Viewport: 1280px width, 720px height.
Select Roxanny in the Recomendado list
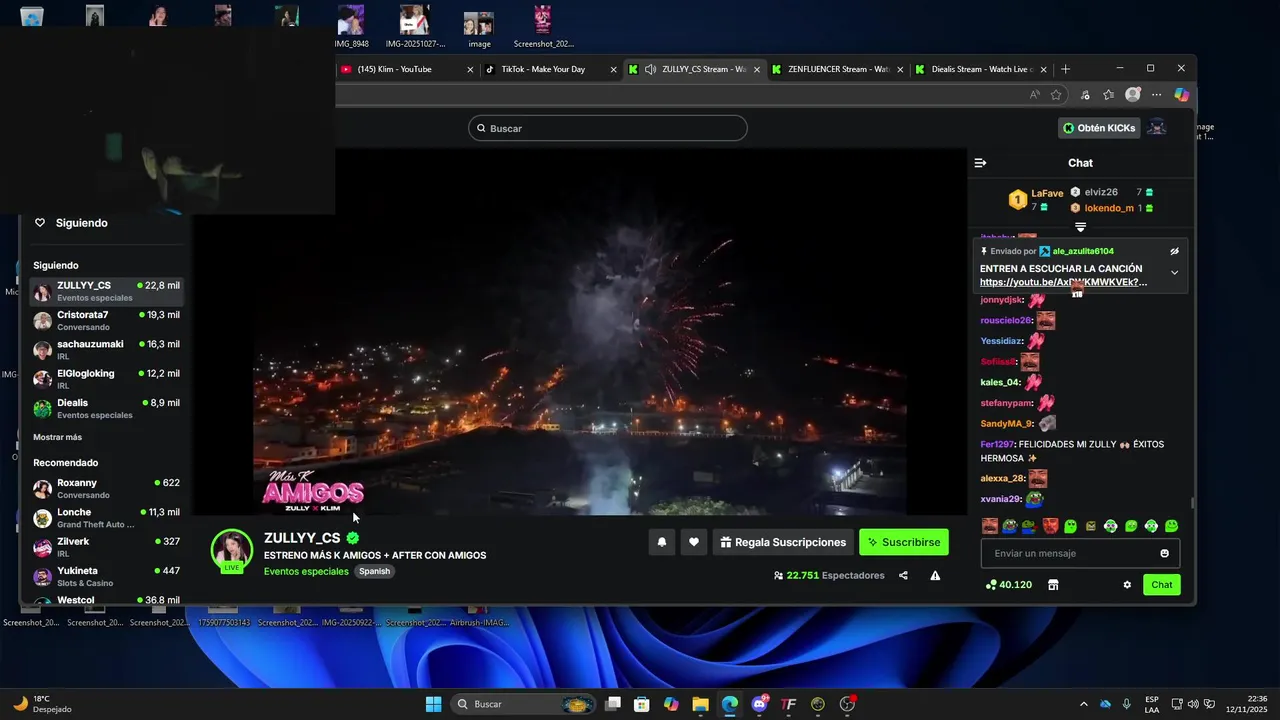coord(106,488)
